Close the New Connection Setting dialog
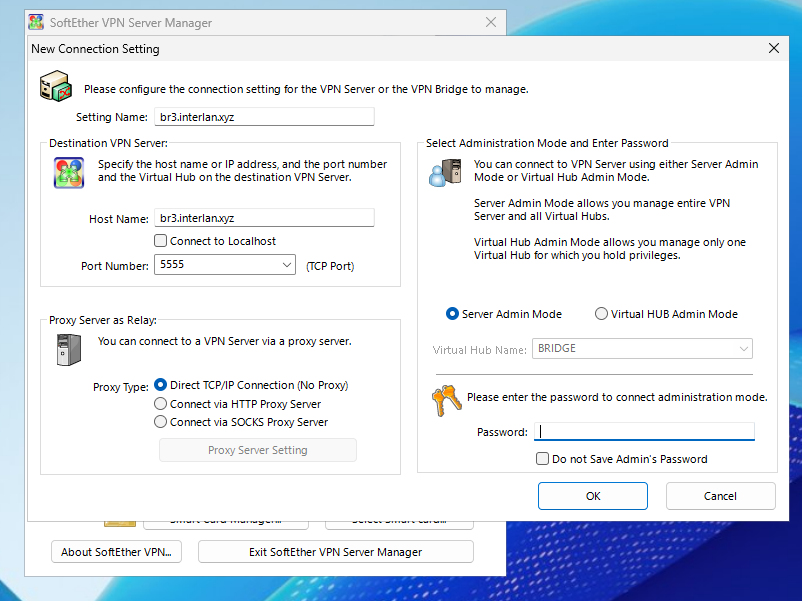 coord(774,48)
